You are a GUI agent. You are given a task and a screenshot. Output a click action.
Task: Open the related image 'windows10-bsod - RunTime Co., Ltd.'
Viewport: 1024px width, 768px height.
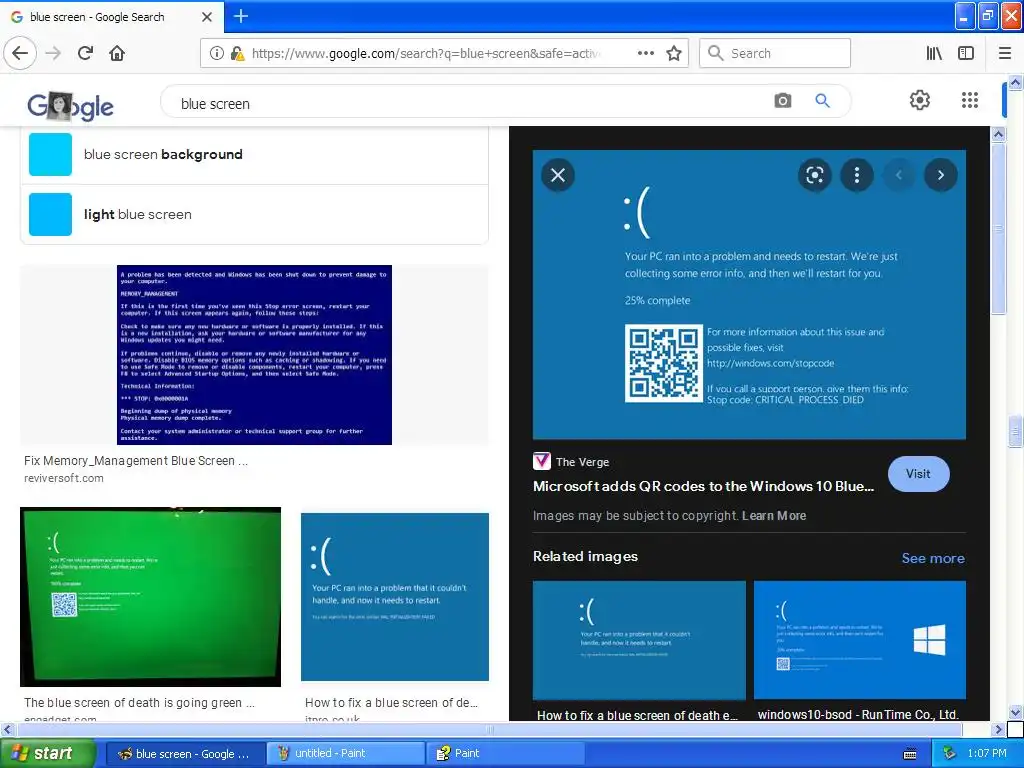pyautogui.click(x=859, y=640)
